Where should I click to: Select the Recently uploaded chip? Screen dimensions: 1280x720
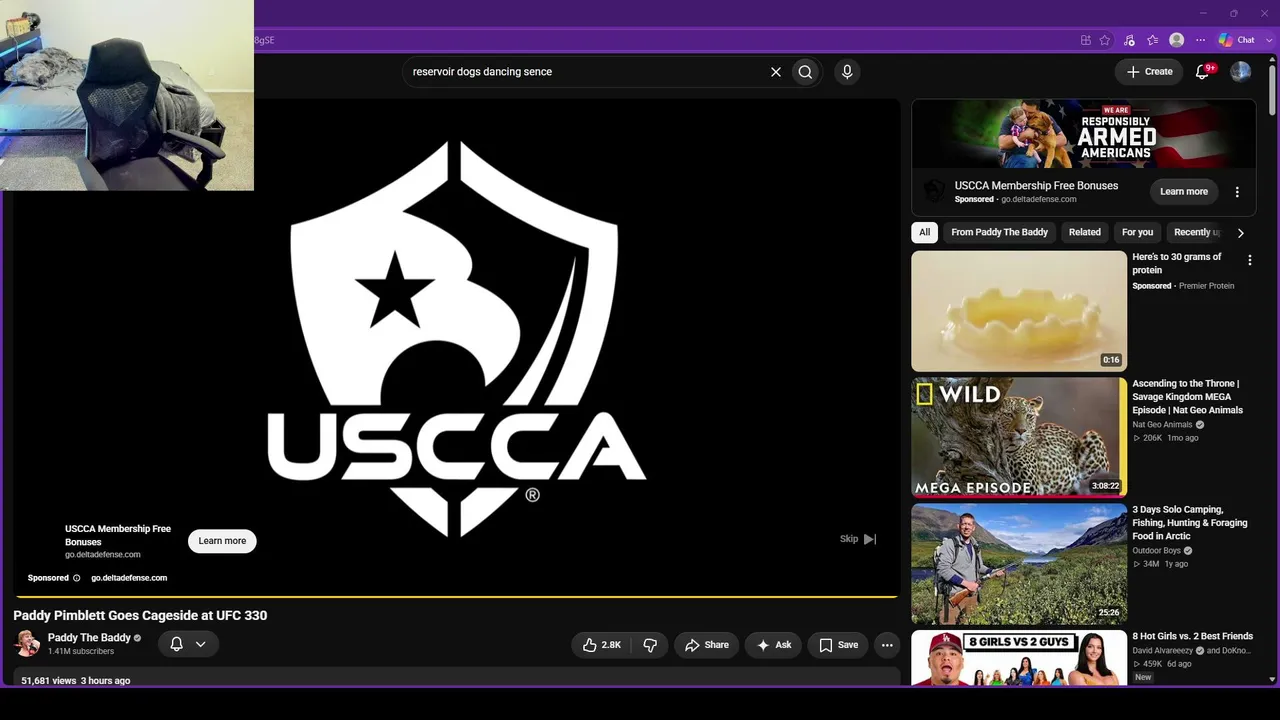[x=1195, y=232]
